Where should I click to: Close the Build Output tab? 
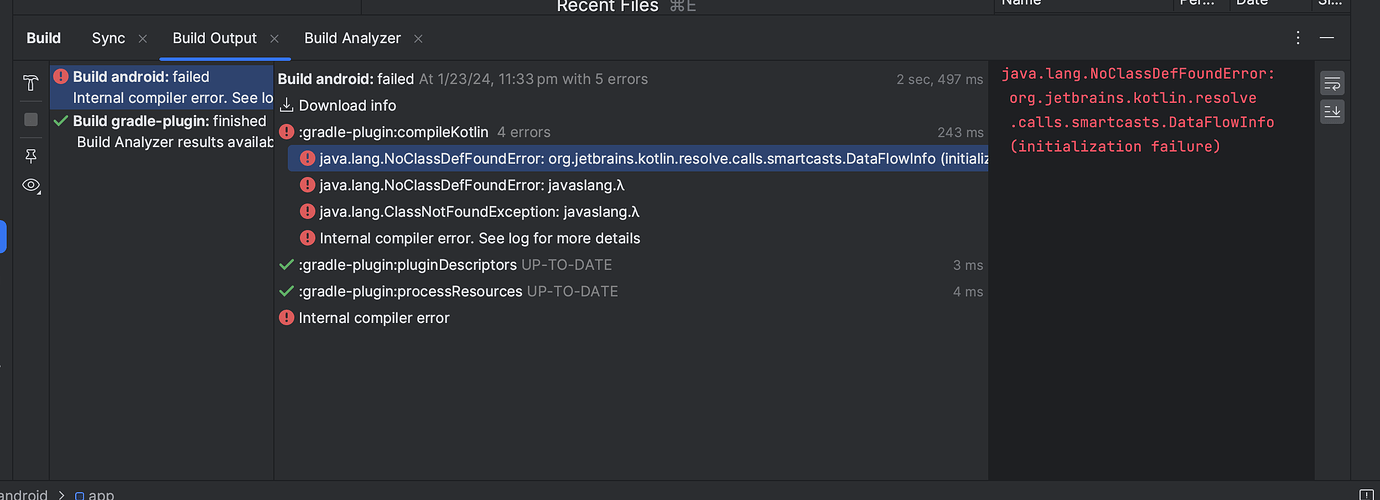click(274, 39)
